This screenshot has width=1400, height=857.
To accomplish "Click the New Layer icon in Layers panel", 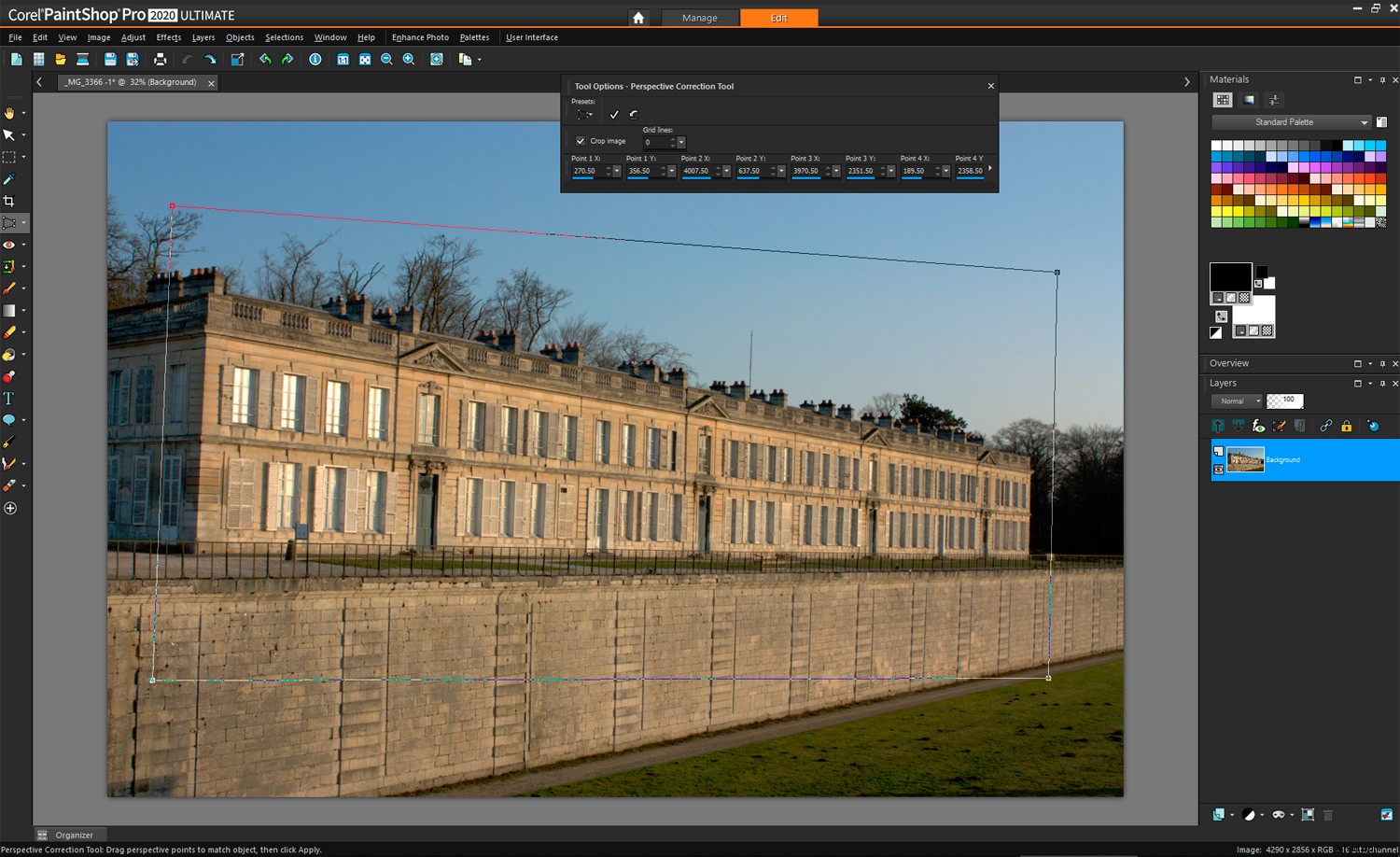I will tap(1218, 425).
